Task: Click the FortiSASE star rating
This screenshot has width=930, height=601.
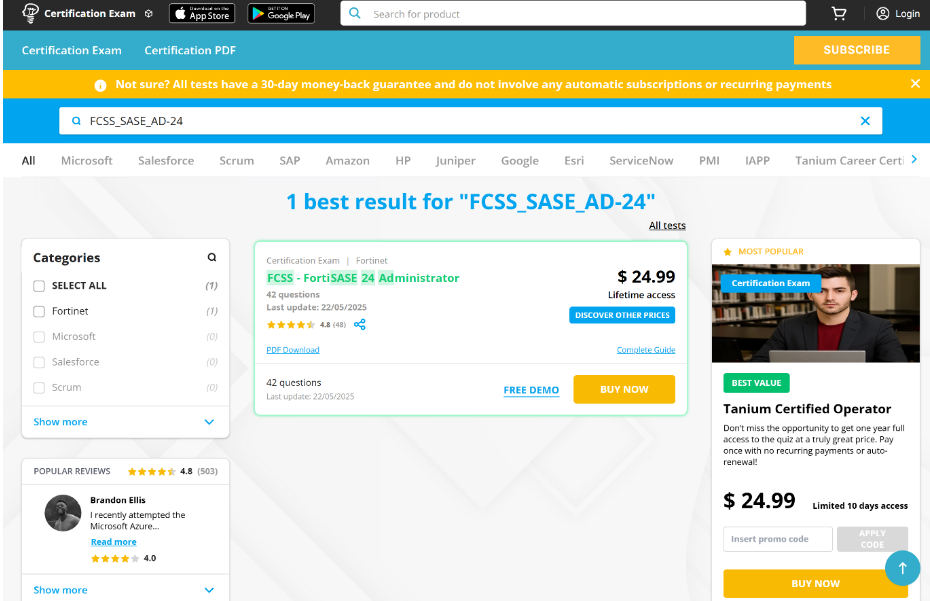Action: tap(291, 325)
